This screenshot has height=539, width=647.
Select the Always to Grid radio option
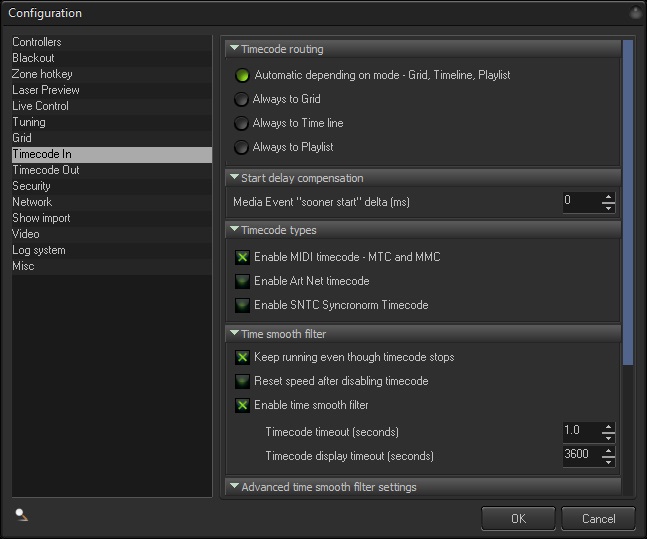[241, 99]
